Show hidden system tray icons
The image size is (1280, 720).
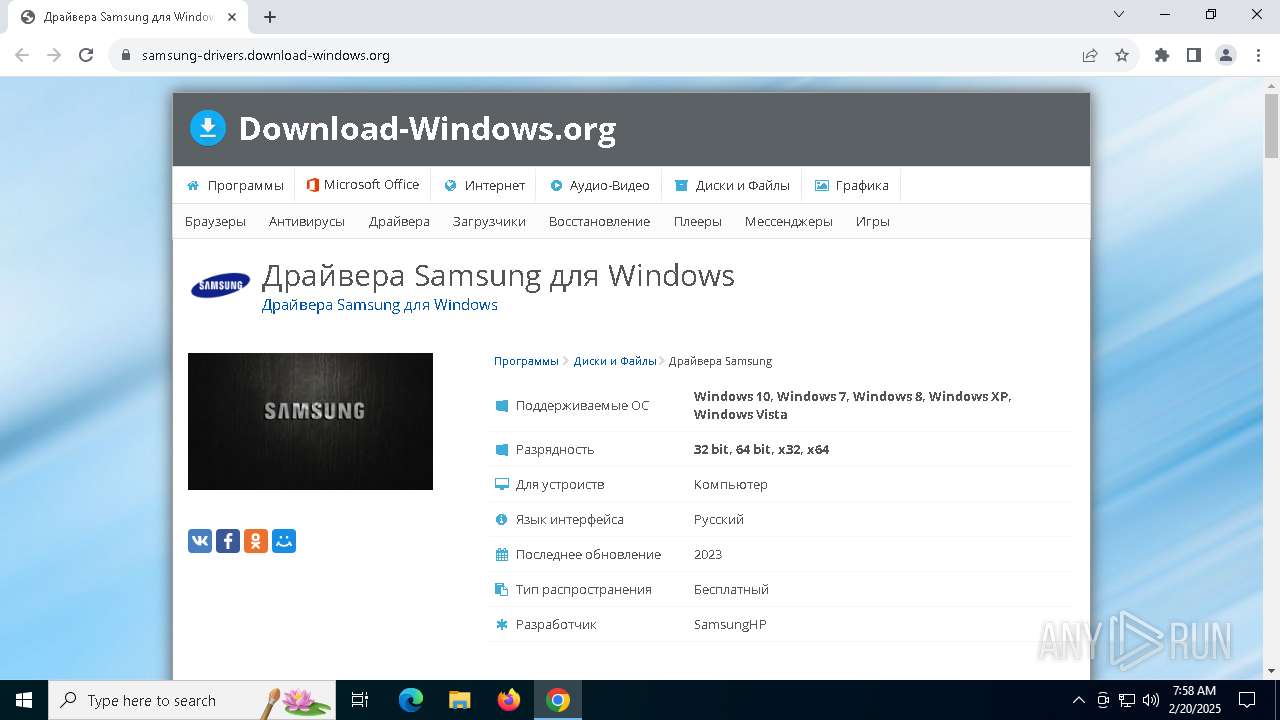(x=1078, y=700)
